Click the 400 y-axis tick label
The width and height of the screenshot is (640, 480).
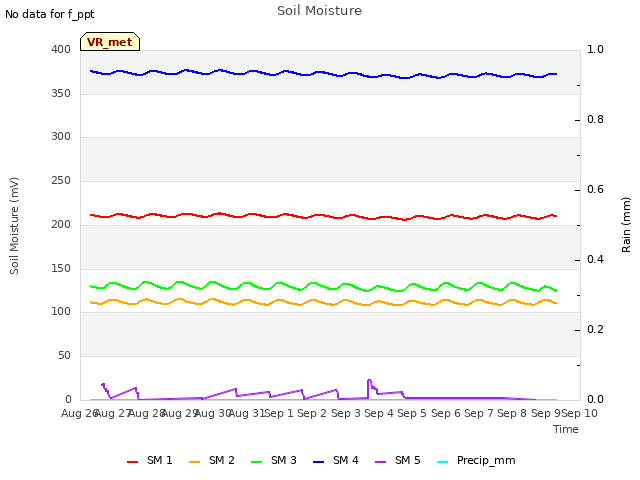pyautogui.click(x=61, y=49)
